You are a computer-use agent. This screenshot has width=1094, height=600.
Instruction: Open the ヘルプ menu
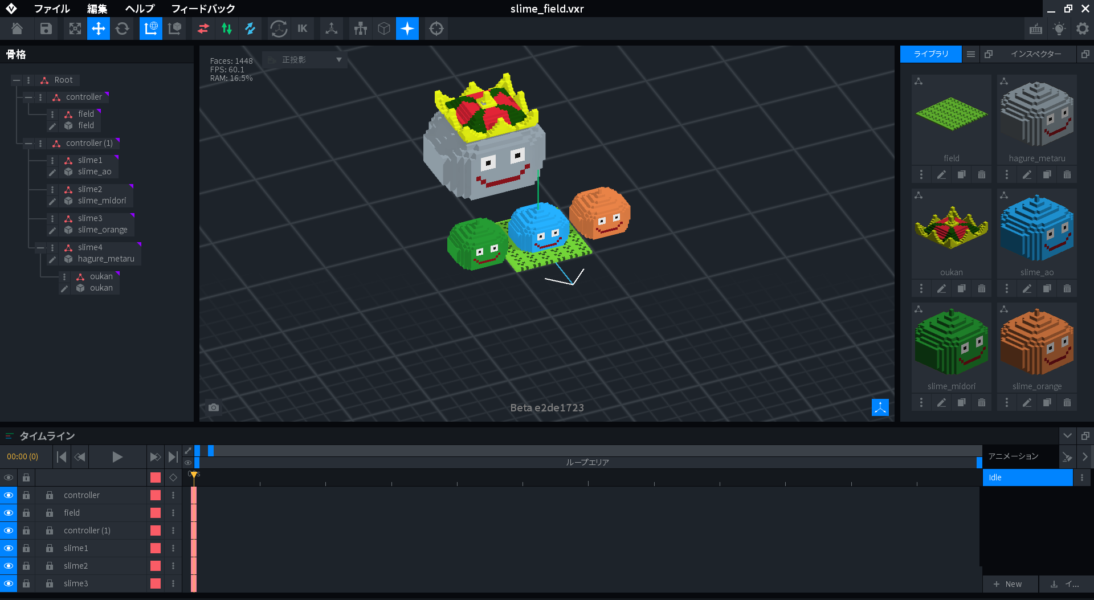click(x=140, y=8)
